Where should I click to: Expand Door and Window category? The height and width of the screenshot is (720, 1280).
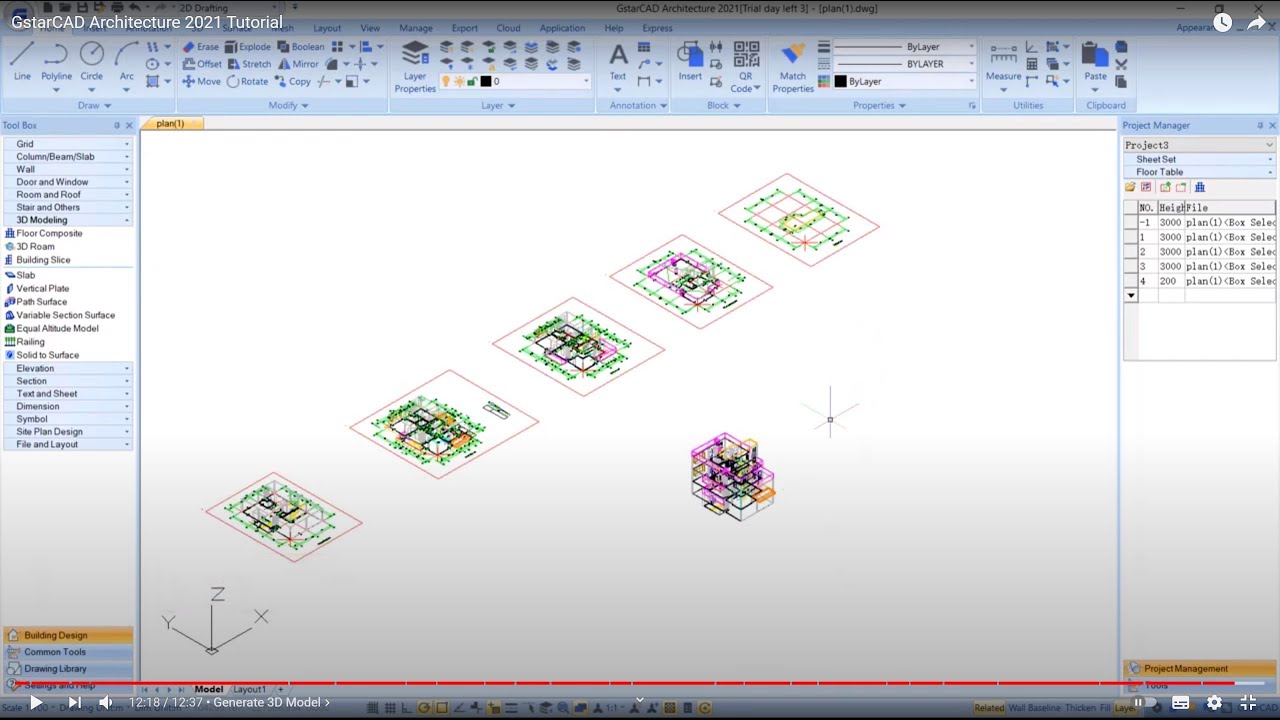pyautogui.click(x=68, y=182)
